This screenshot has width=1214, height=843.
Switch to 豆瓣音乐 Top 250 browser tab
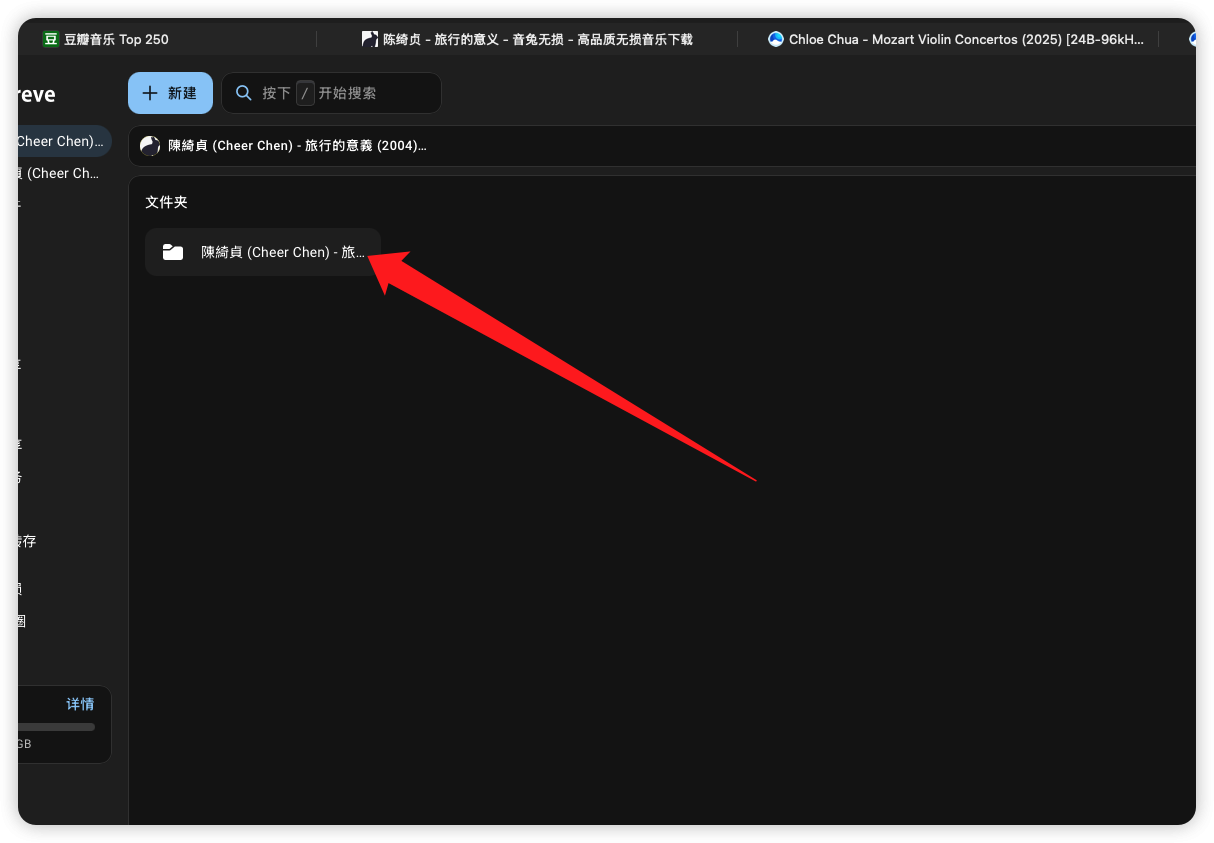pyautogui.click(x=105, y=39)
